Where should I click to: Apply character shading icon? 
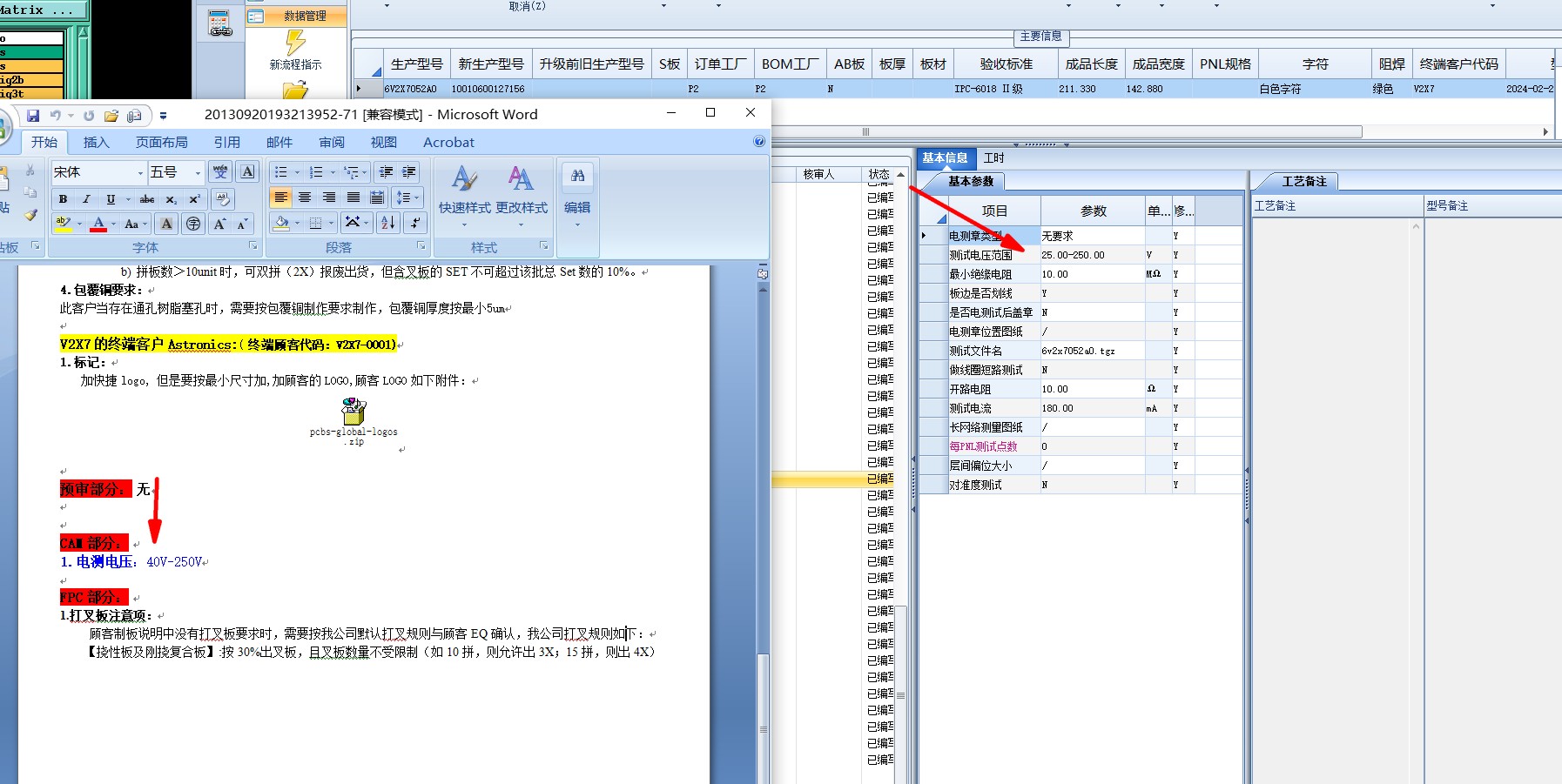pos(167,224)
